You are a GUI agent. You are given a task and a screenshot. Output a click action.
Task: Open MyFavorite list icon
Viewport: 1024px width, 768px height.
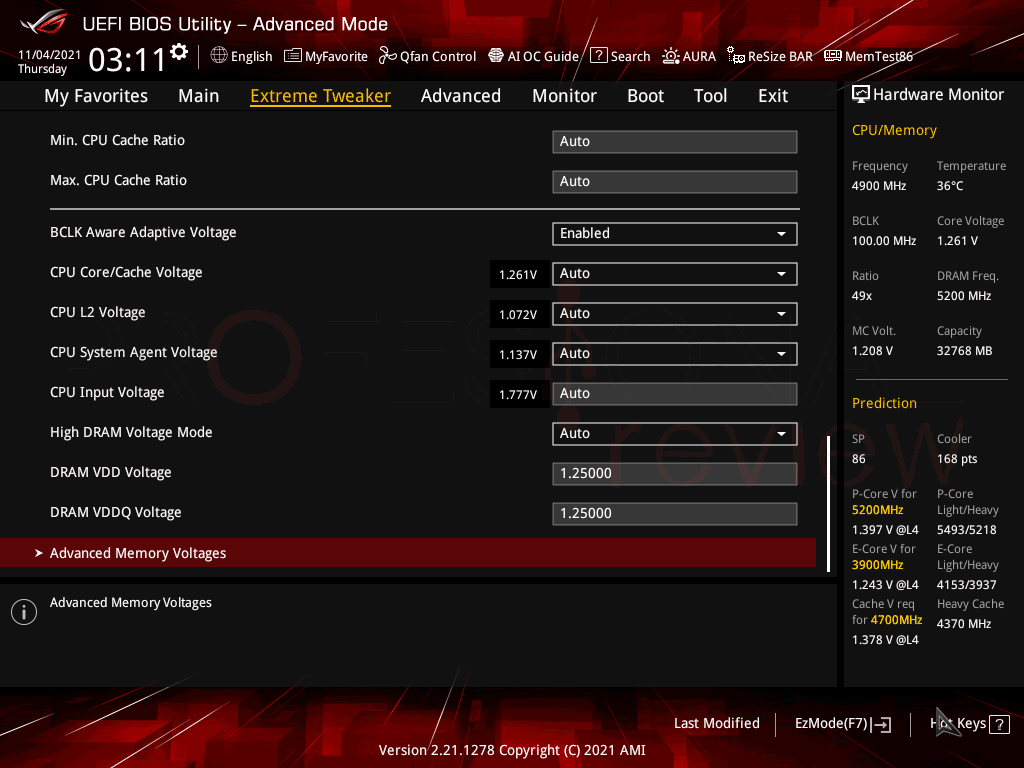pyautogui.click(x=293, y=56)
